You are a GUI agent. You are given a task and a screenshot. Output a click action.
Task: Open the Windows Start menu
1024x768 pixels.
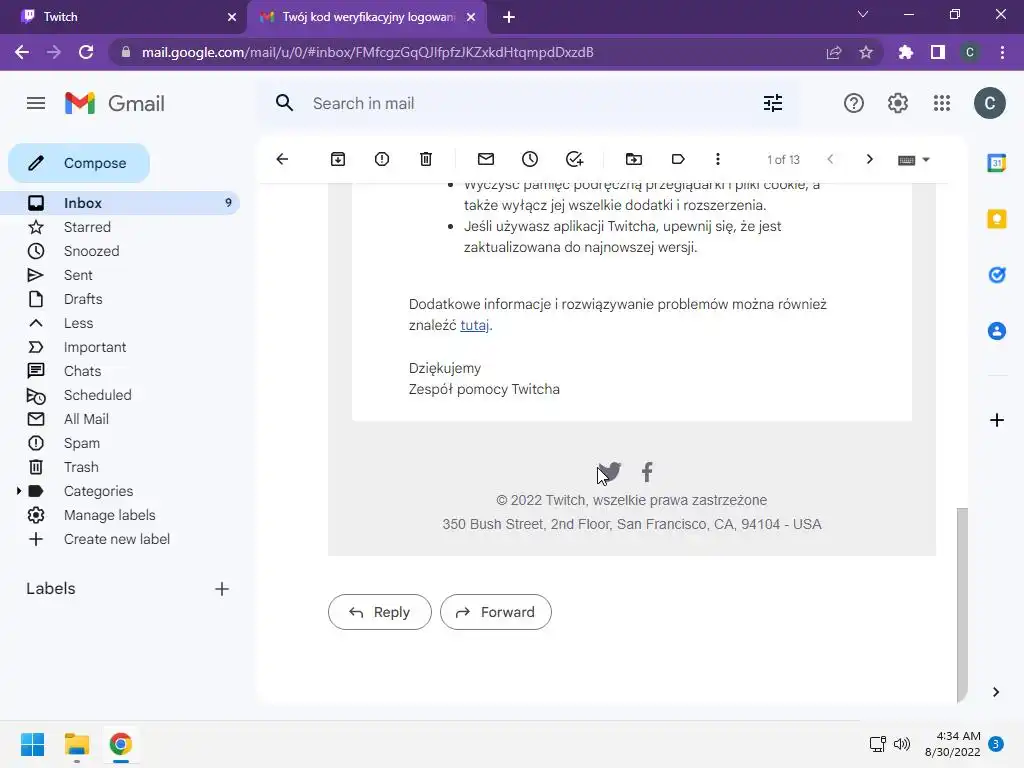tap(33, 744)
